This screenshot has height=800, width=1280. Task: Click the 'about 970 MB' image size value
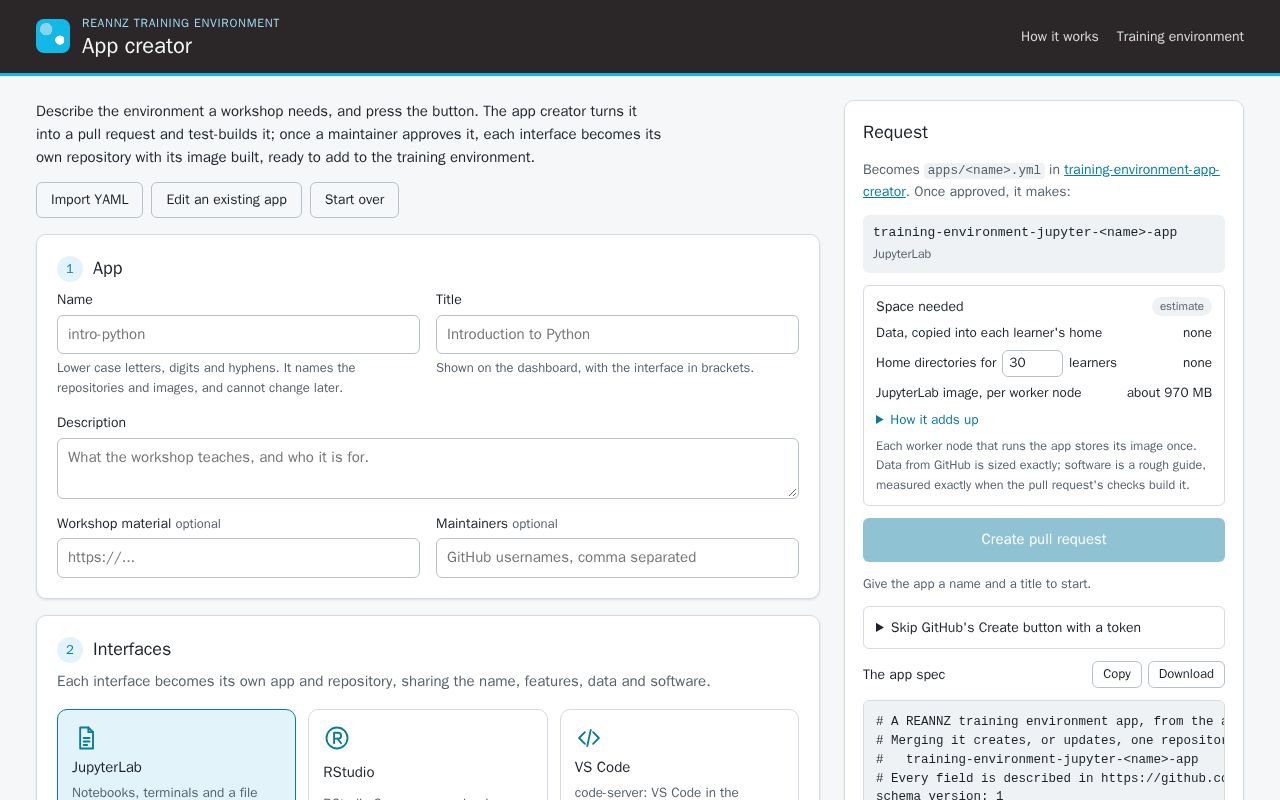1169,393
